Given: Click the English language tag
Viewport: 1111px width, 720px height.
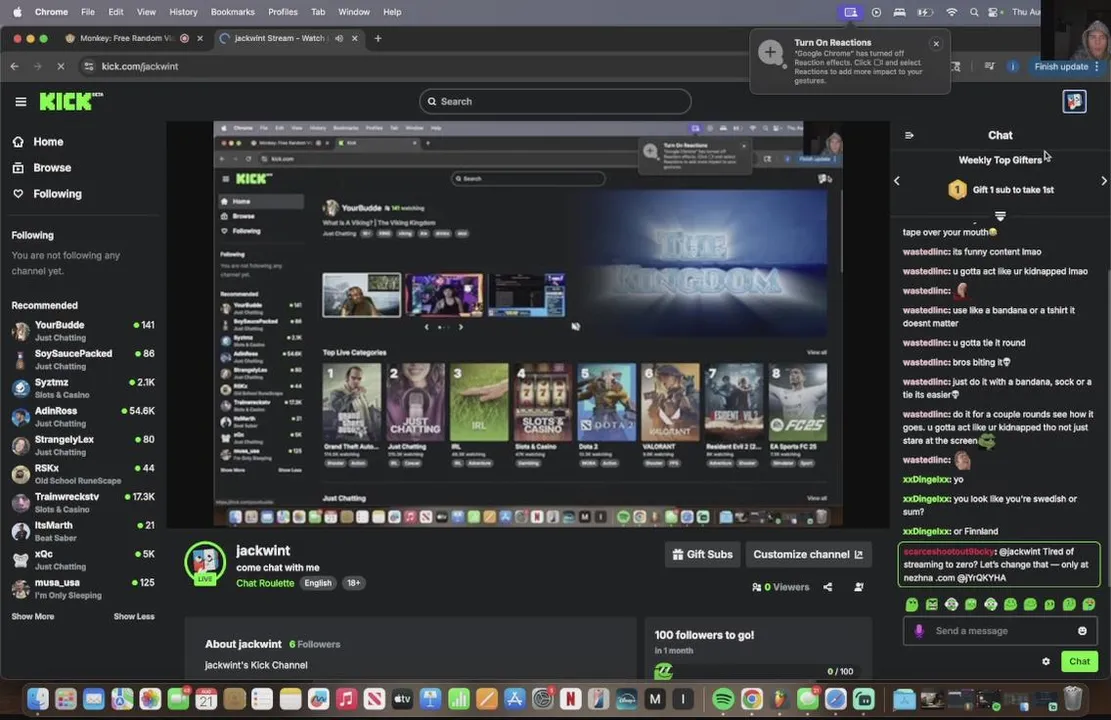Looking at the screenshot, I should (x=317, y=583).
